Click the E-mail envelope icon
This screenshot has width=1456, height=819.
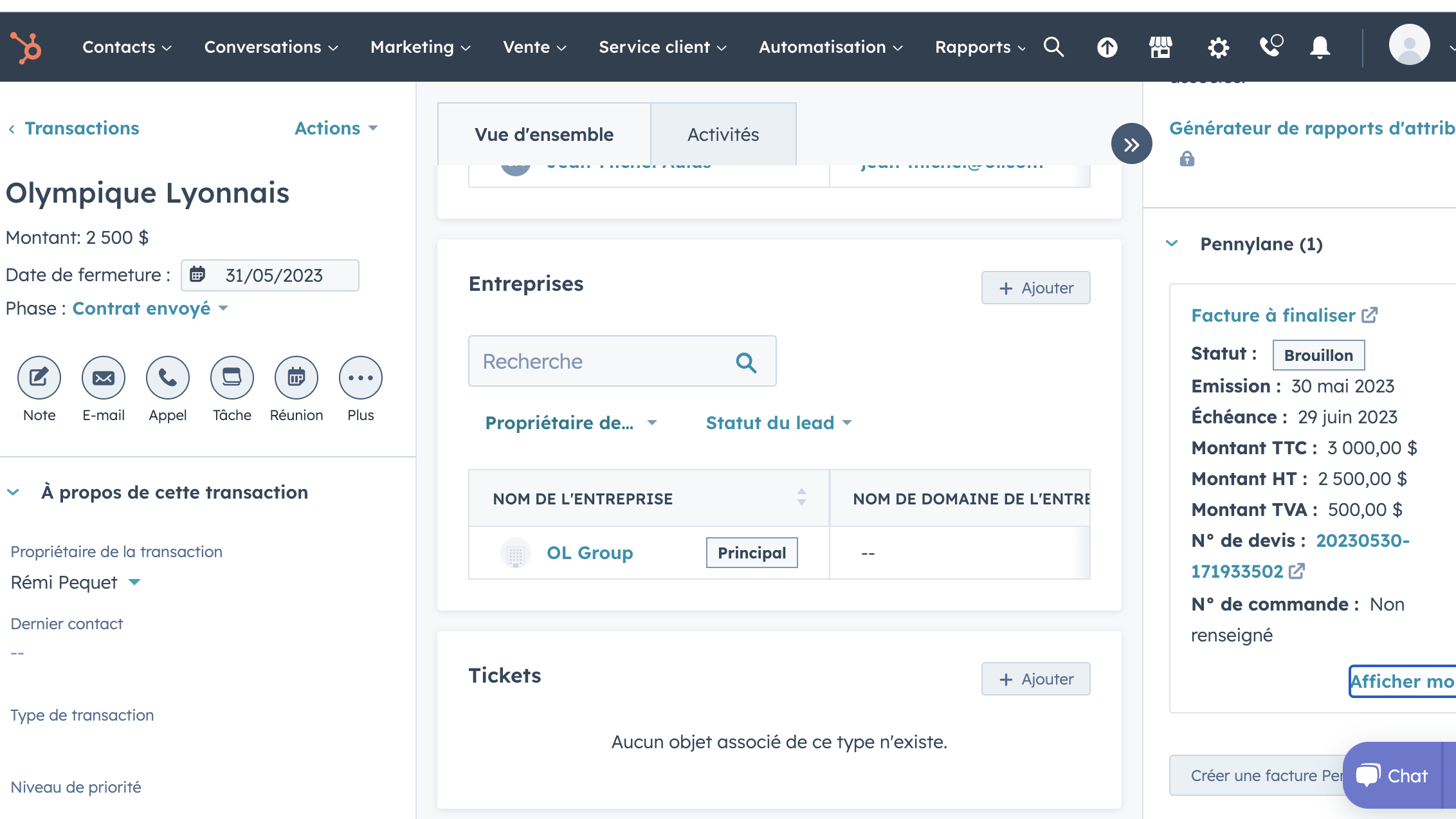tap(104, 378)
